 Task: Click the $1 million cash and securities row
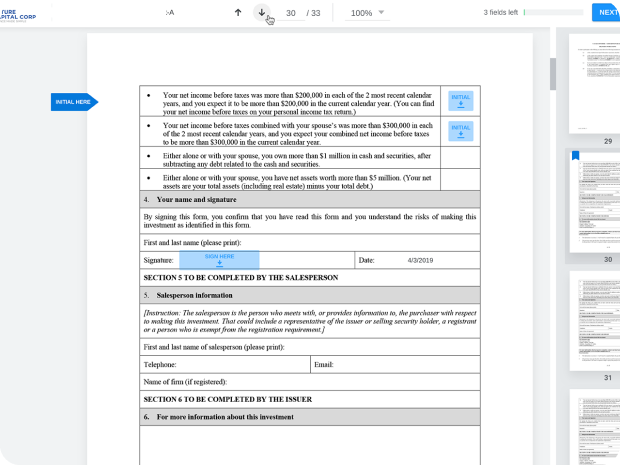click(310, 158)
